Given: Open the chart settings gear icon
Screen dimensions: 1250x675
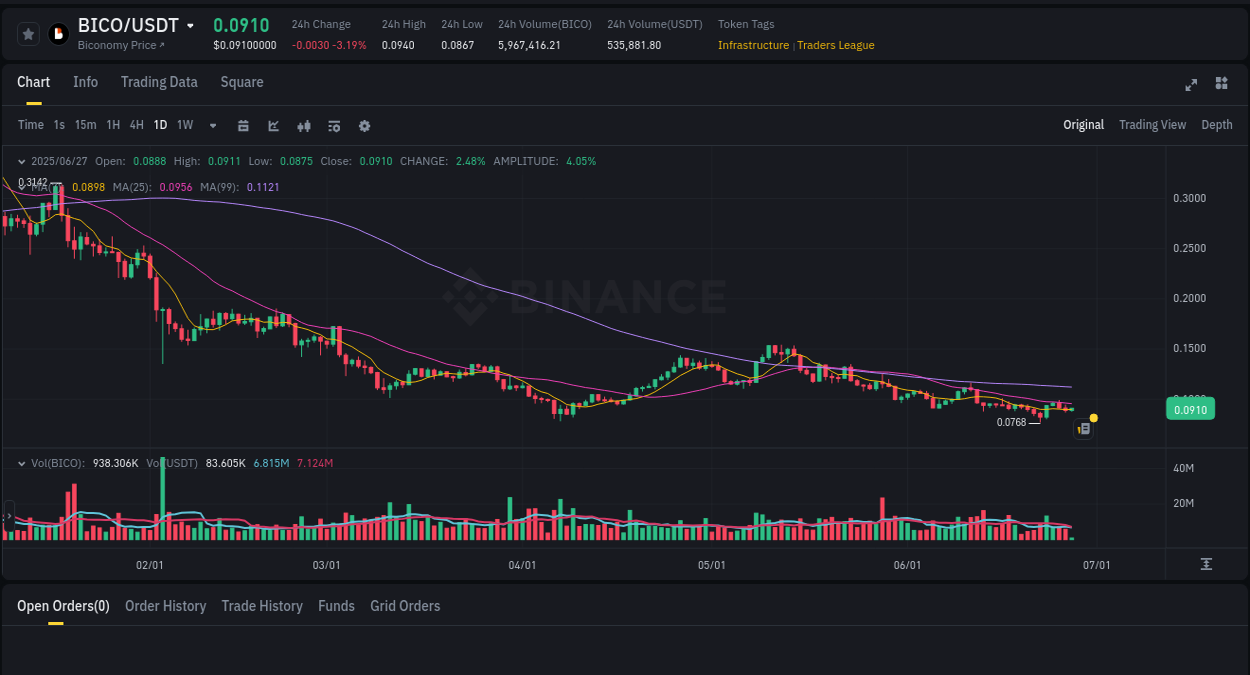Looking at the screenshot, I should 364,125.
